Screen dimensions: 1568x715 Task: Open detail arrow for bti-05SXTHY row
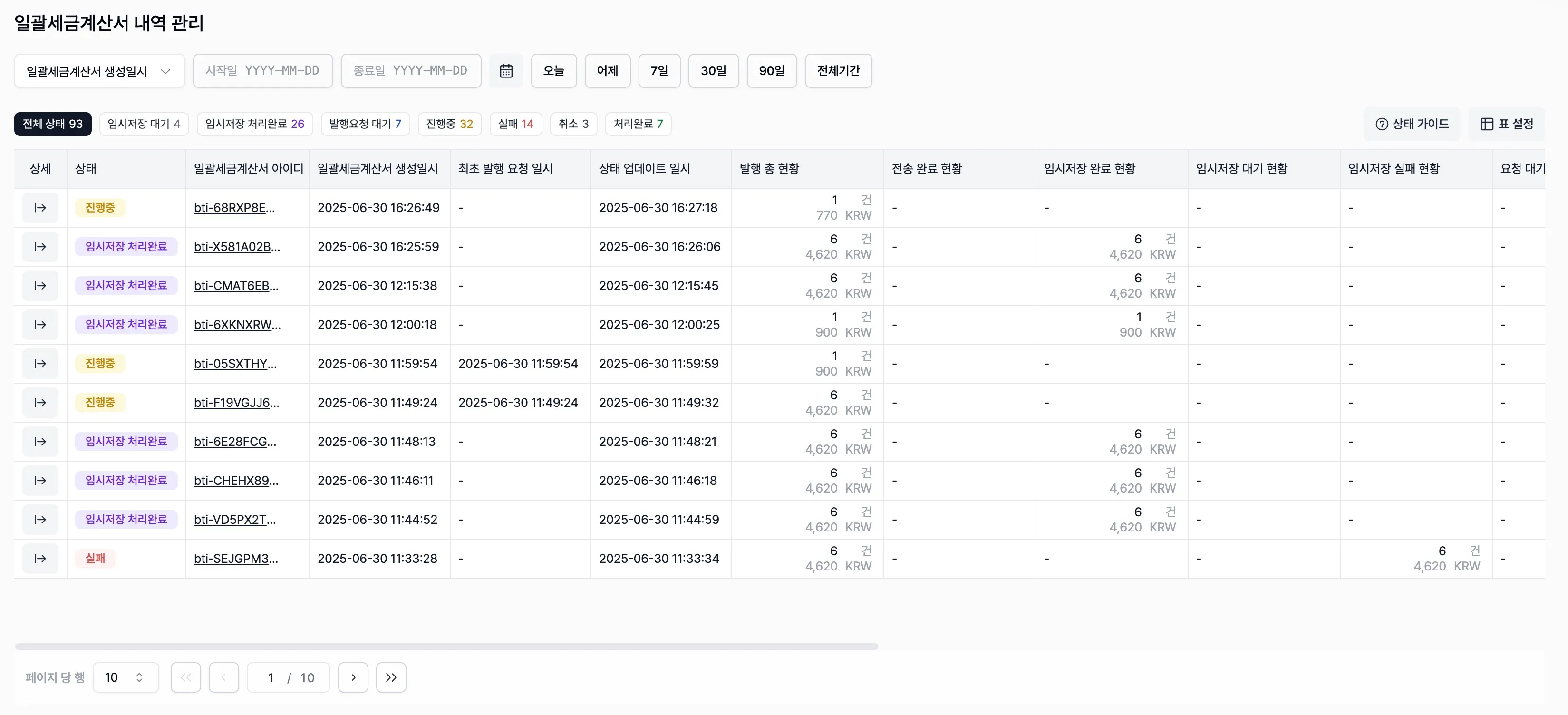[40, 363]
